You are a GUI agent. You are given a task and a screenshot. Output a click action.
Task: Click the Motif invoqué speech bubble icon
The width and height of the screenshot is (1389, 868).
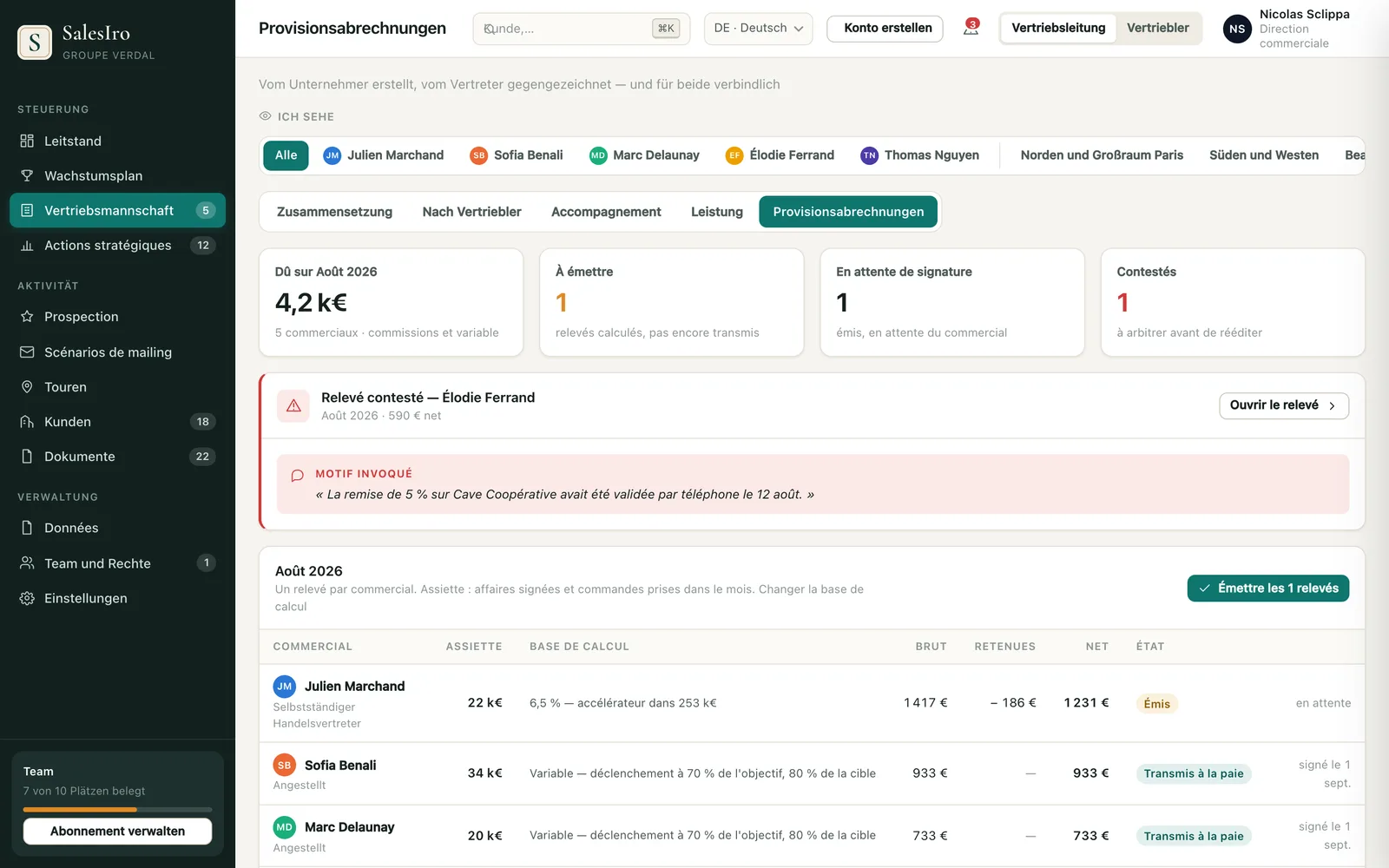(297, 475)
